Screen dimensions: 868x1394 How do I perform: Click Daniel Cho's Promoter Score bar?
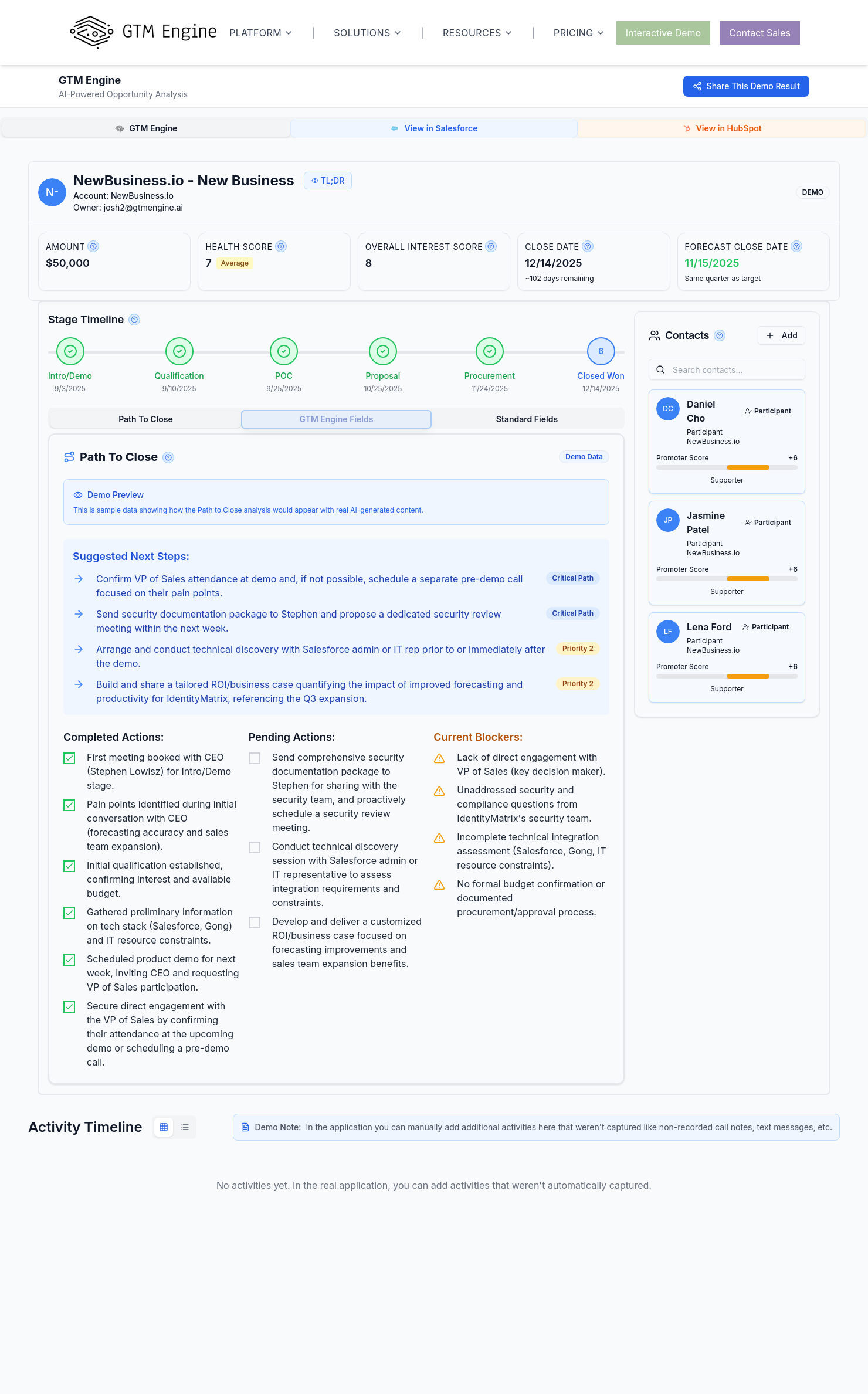click(x=727, y=467)
